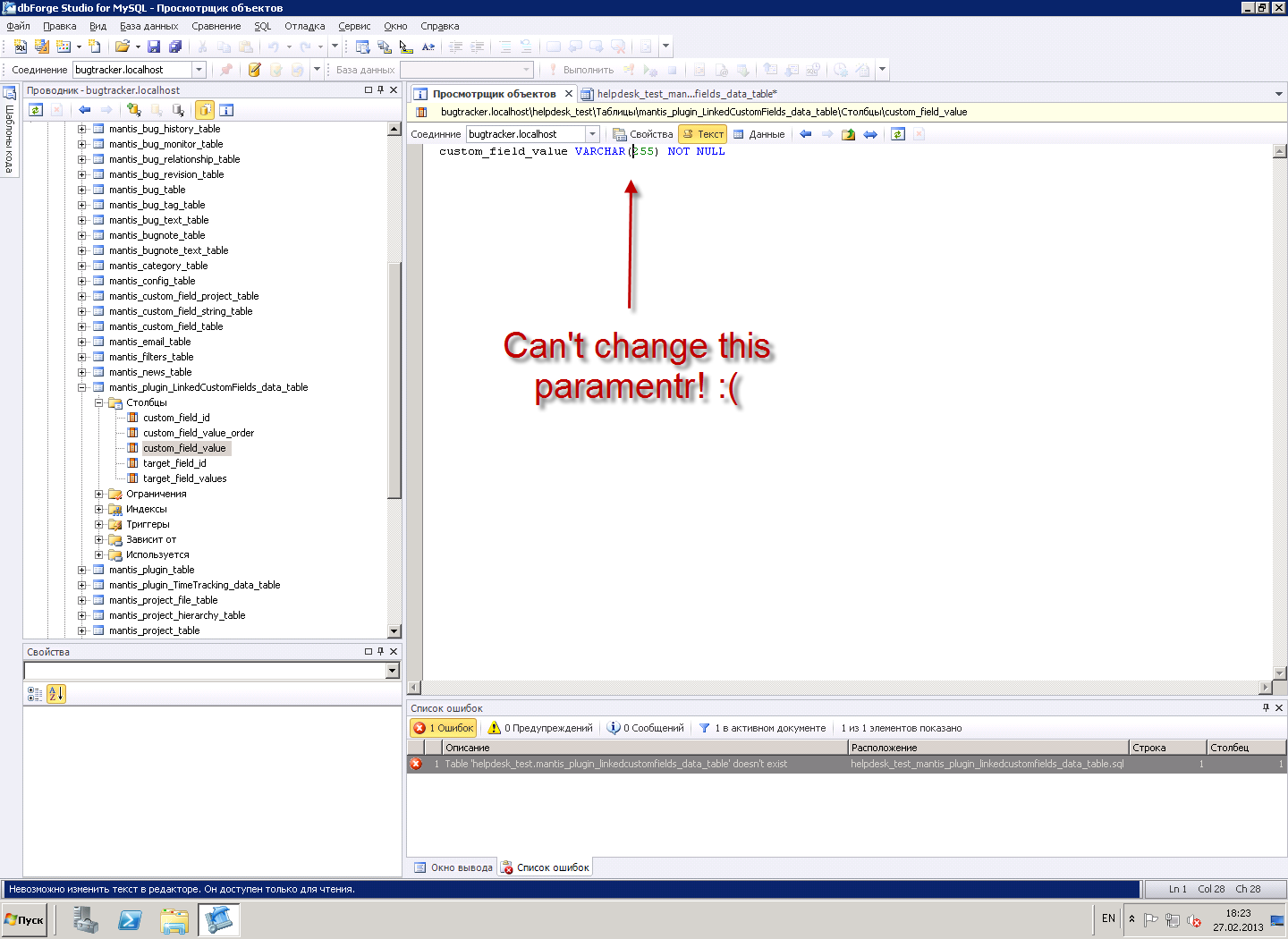Viewport: 1288px width, 939px height.
Task: Switch to Окно вывода tab
Action: [453, 867]
